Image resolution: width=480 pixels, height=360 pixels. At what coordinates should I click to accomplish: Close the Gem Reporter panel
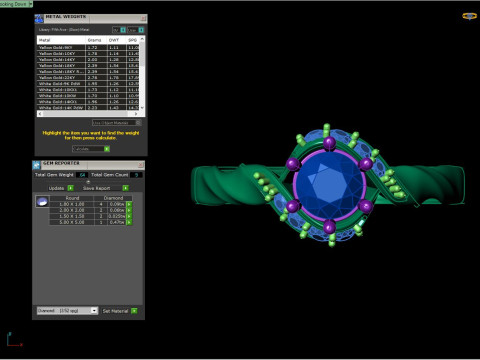point(141,165)
